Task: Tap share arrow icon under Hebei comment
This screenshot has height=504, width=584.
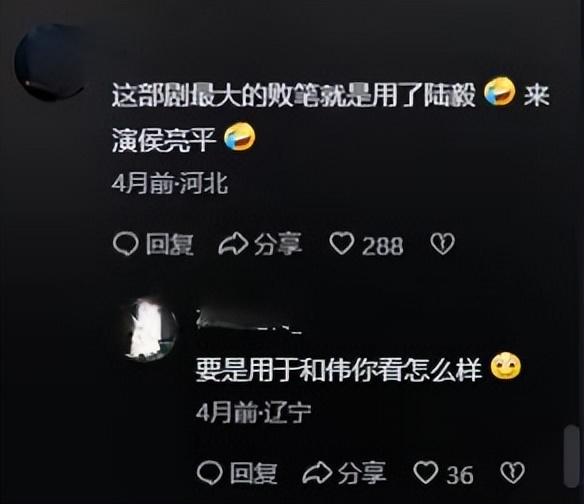Action: [233, 244]
